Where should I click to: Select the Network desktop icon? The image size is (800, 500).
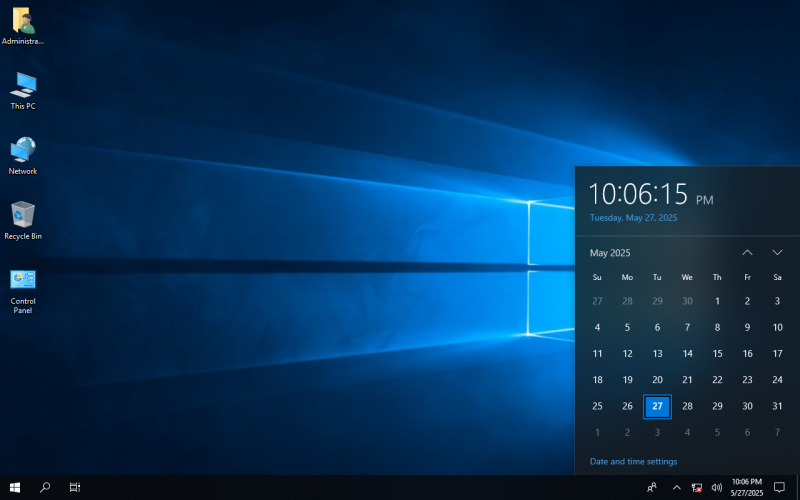click(x=22, y=156)
